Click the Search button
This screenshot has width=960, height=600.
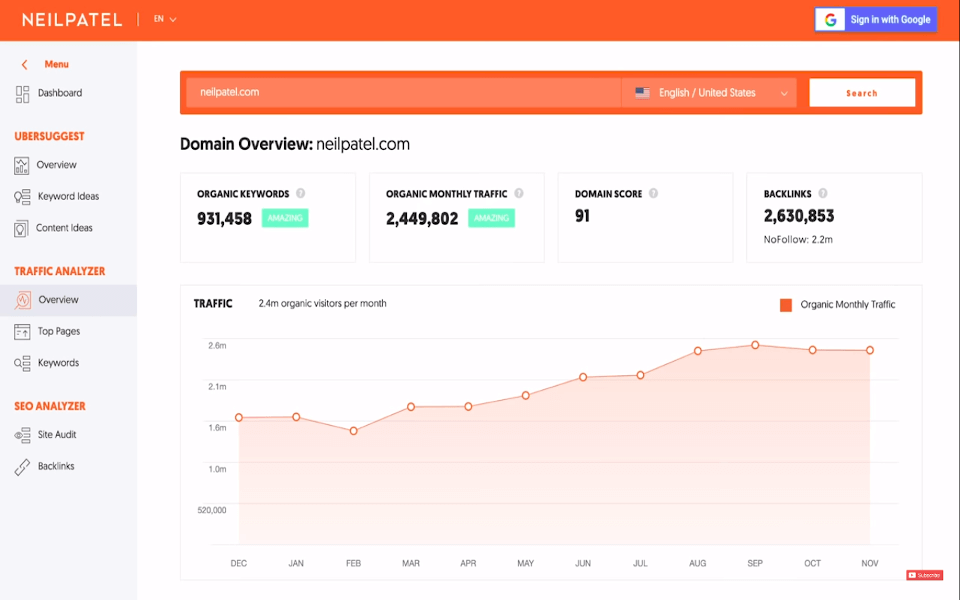(x=862, y=93)
